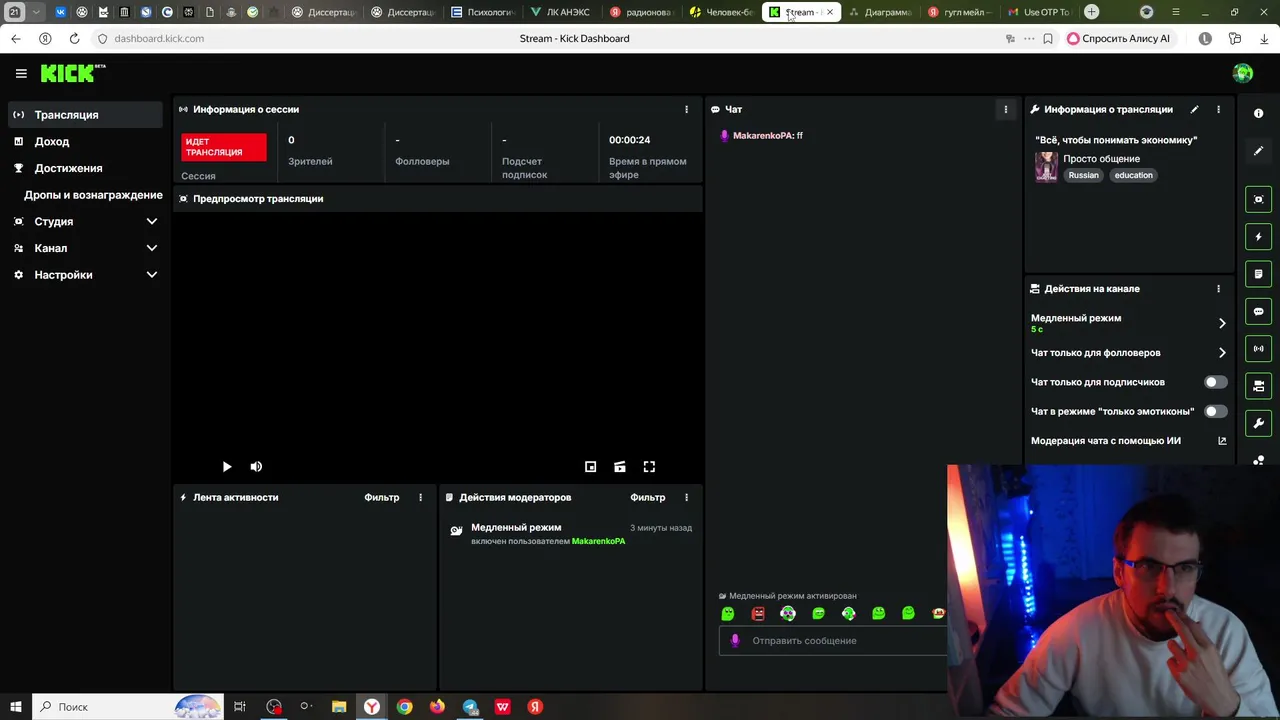Open stream information panel options menu

(1218, 109)
